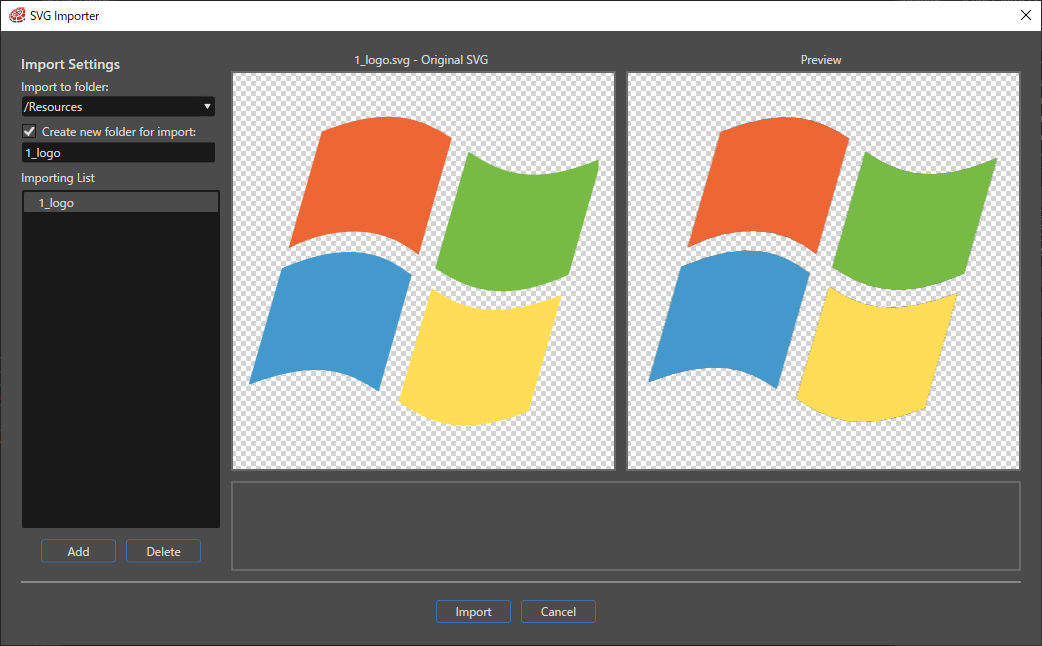1042x646 pixels.
Task: Click the empty message box below the previews
Action: pyautogui.click(x=625, y=526)
